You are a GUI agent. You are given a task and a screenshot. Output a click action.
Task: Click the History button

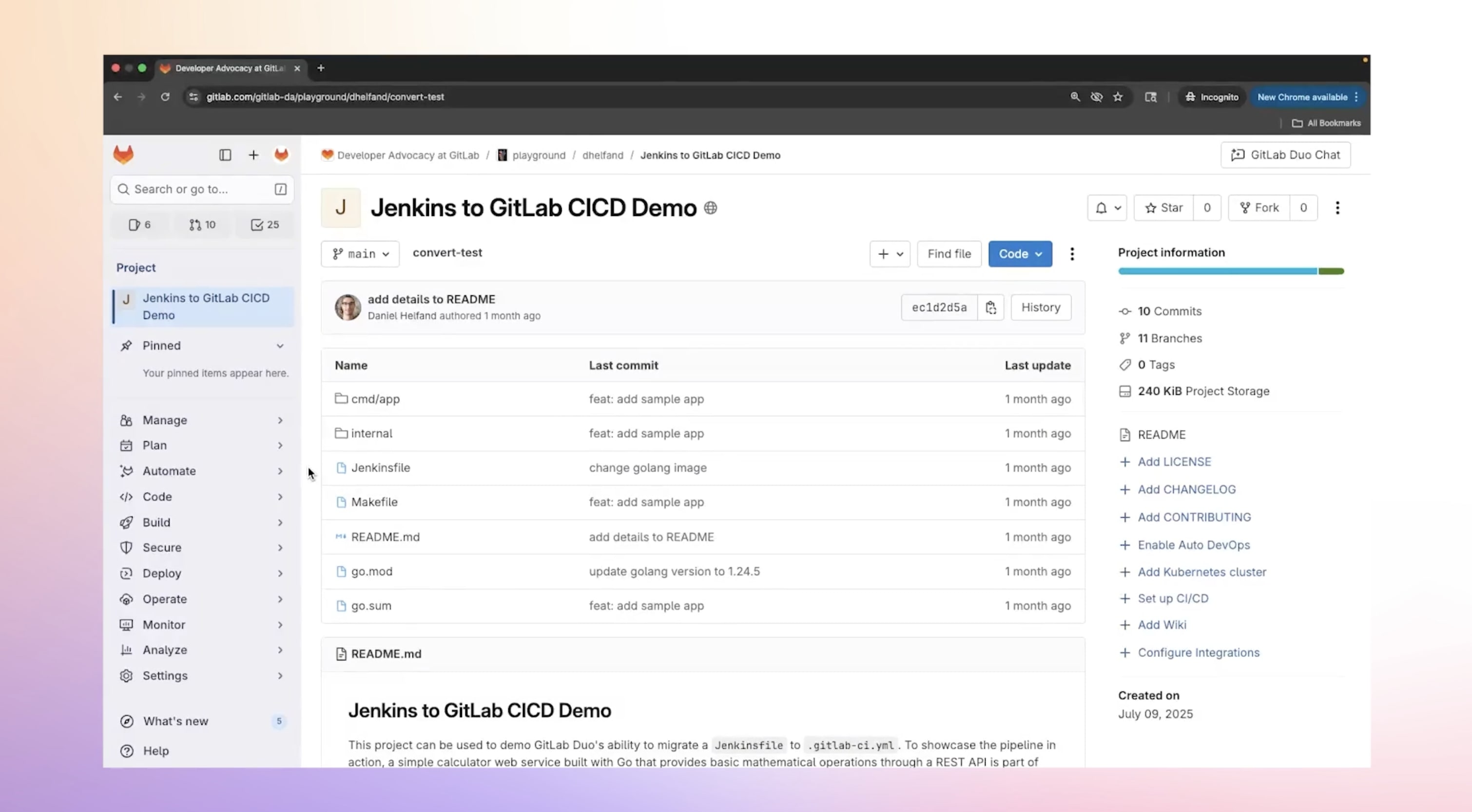pos(1041,308)
